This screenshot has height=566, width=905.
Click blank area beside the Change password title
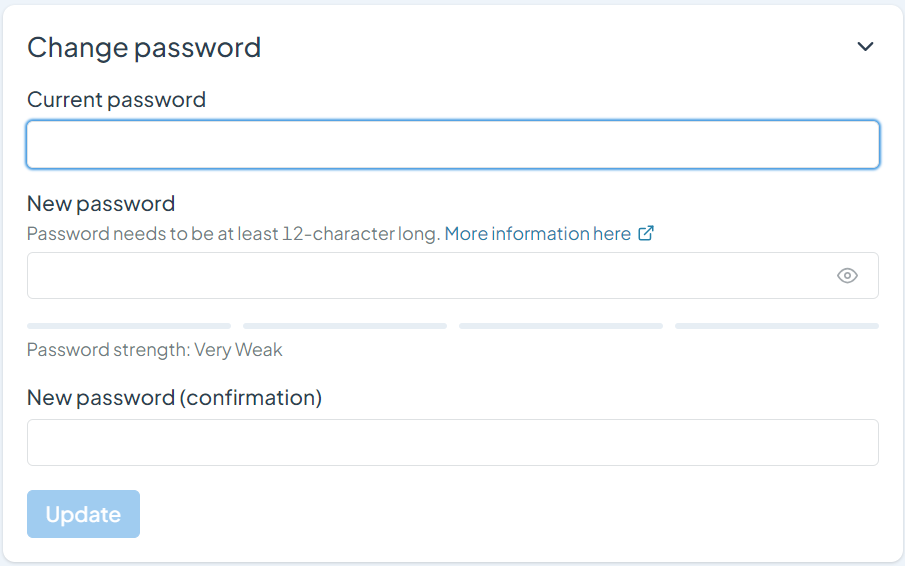coord(550,47)
